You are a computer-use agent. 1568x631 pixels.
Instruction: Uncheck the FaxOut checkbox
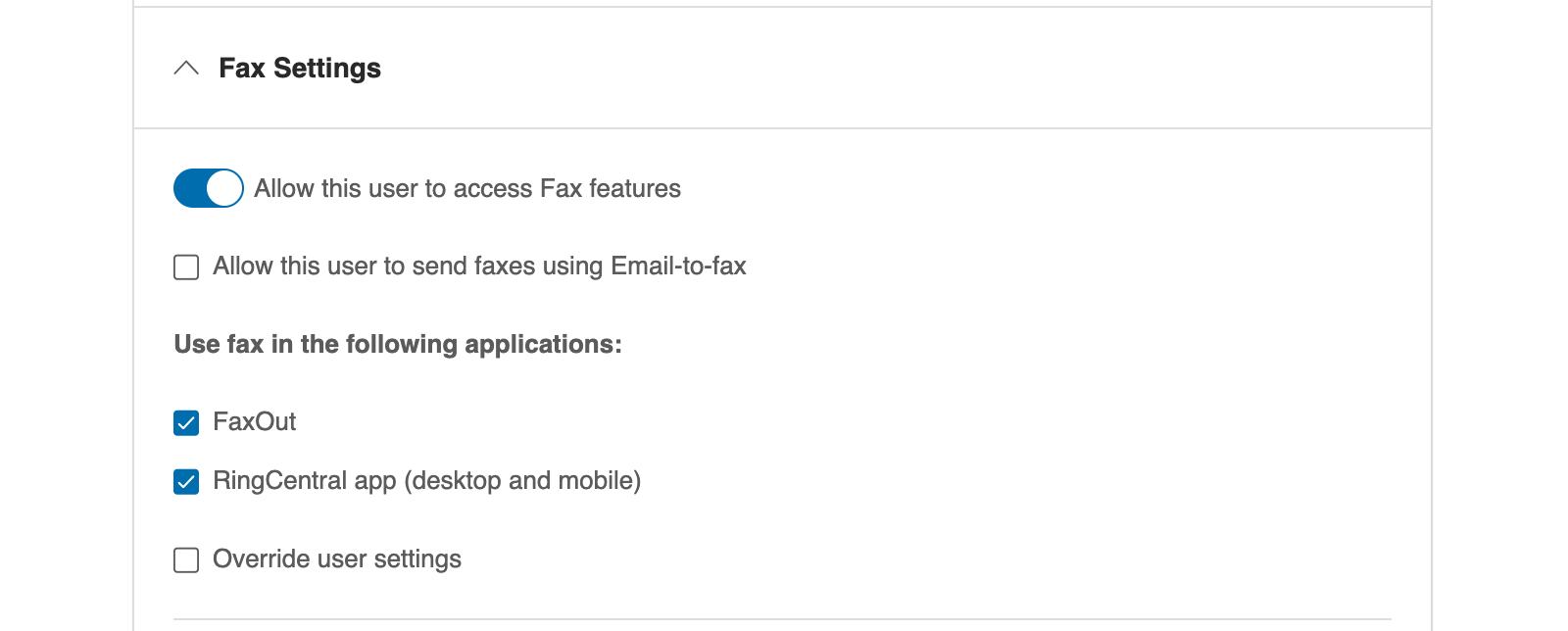point(186,422)
